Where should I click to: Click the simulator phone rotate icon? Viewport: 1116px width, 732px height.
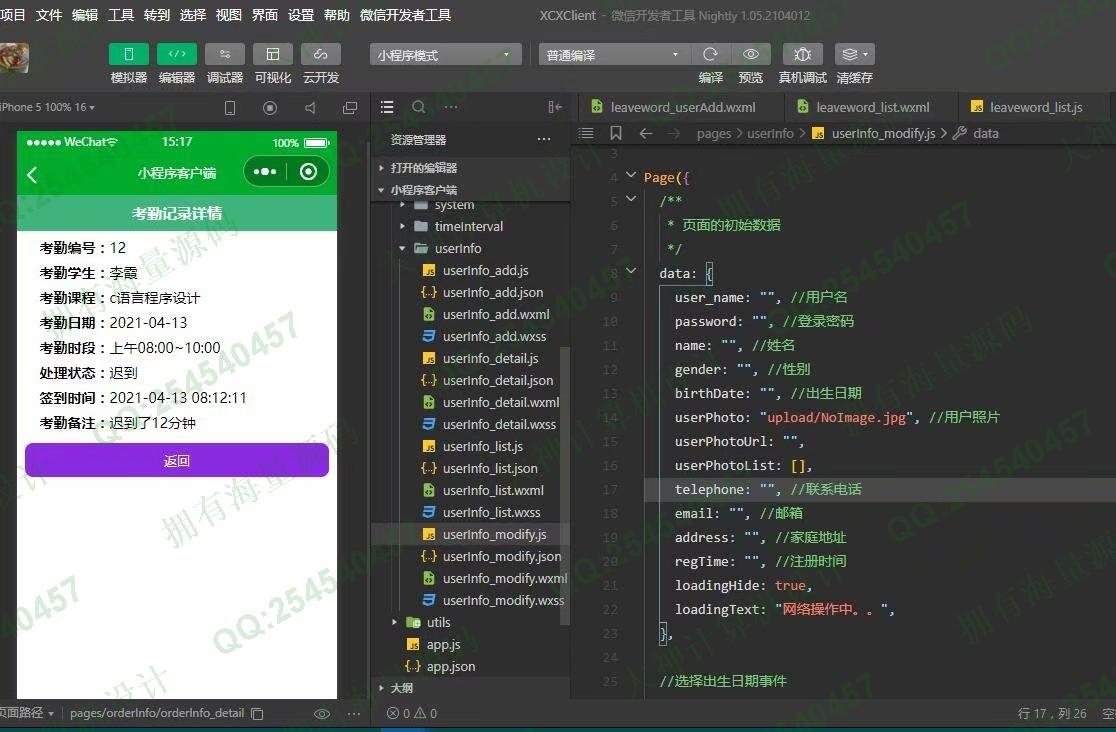(x=230, y=108)
